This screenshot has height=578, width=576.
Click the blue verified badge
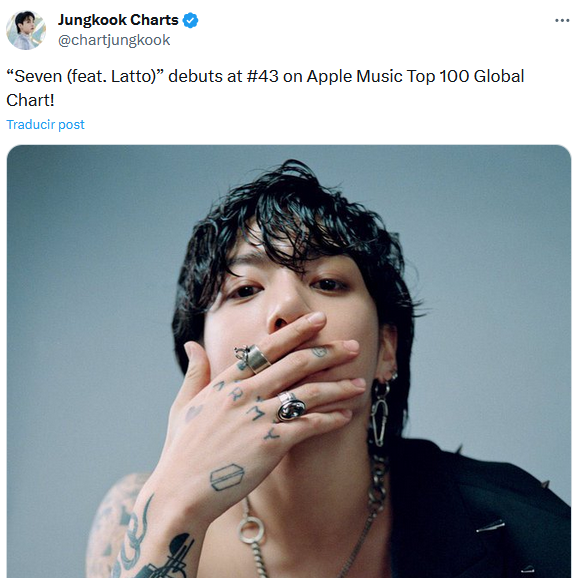tap(191, 20)
